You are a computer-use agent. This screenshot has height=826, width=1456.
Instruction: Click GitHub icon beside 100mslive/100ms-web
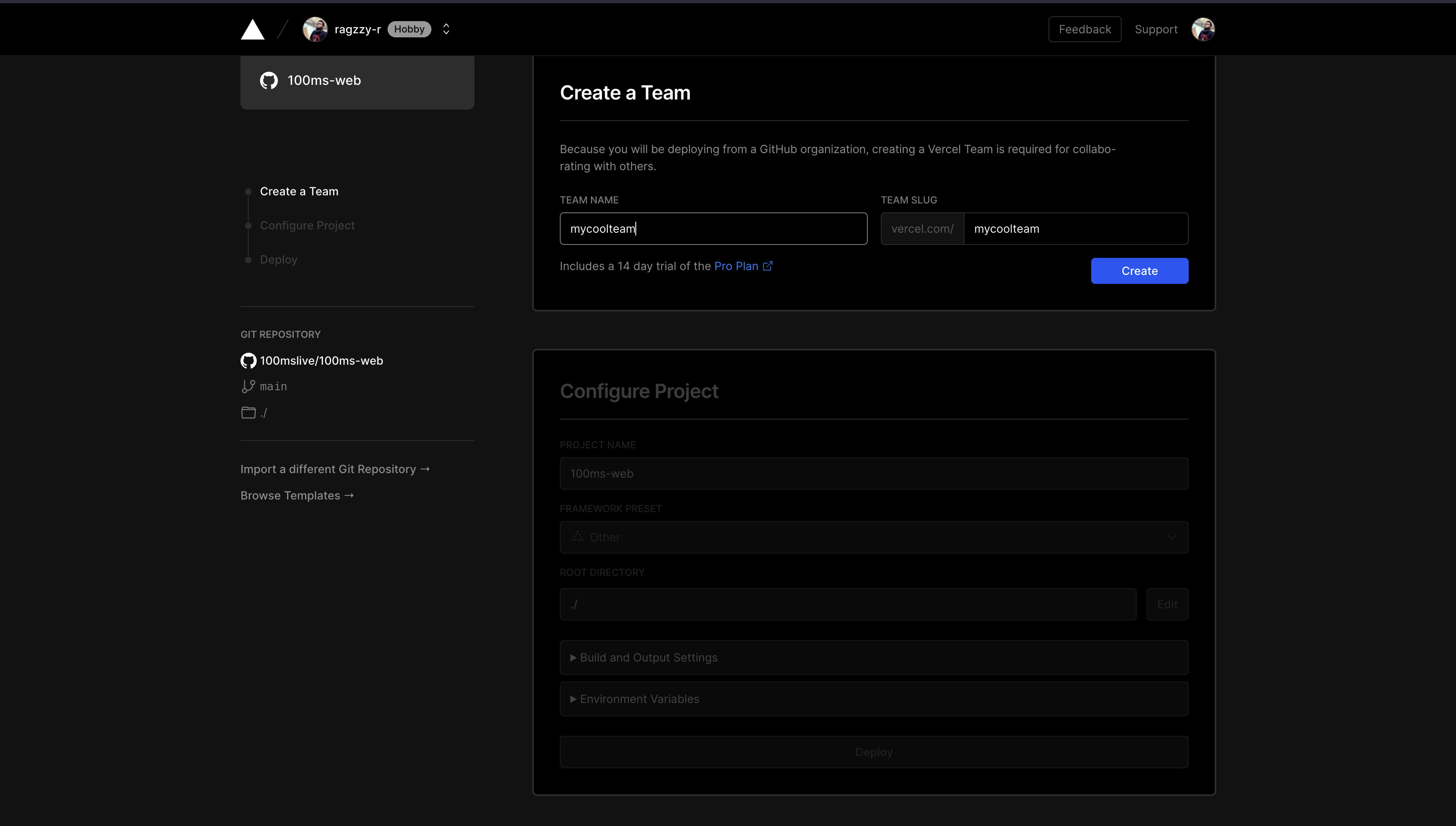pyautogui.click(x=249, y=361)
